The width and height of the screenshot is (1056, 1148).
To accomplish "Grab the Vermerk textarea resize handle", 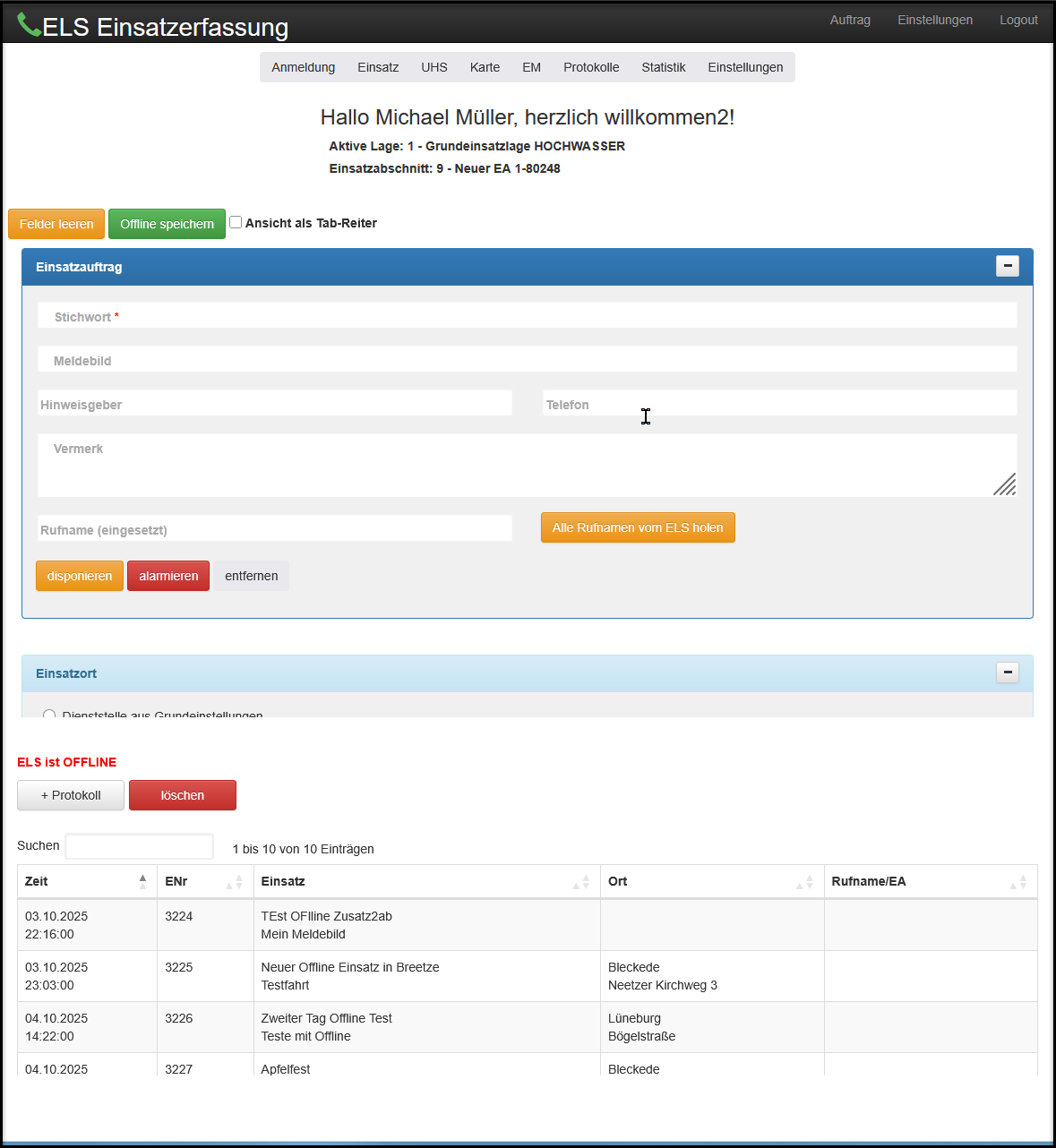I will [1005, 484].
